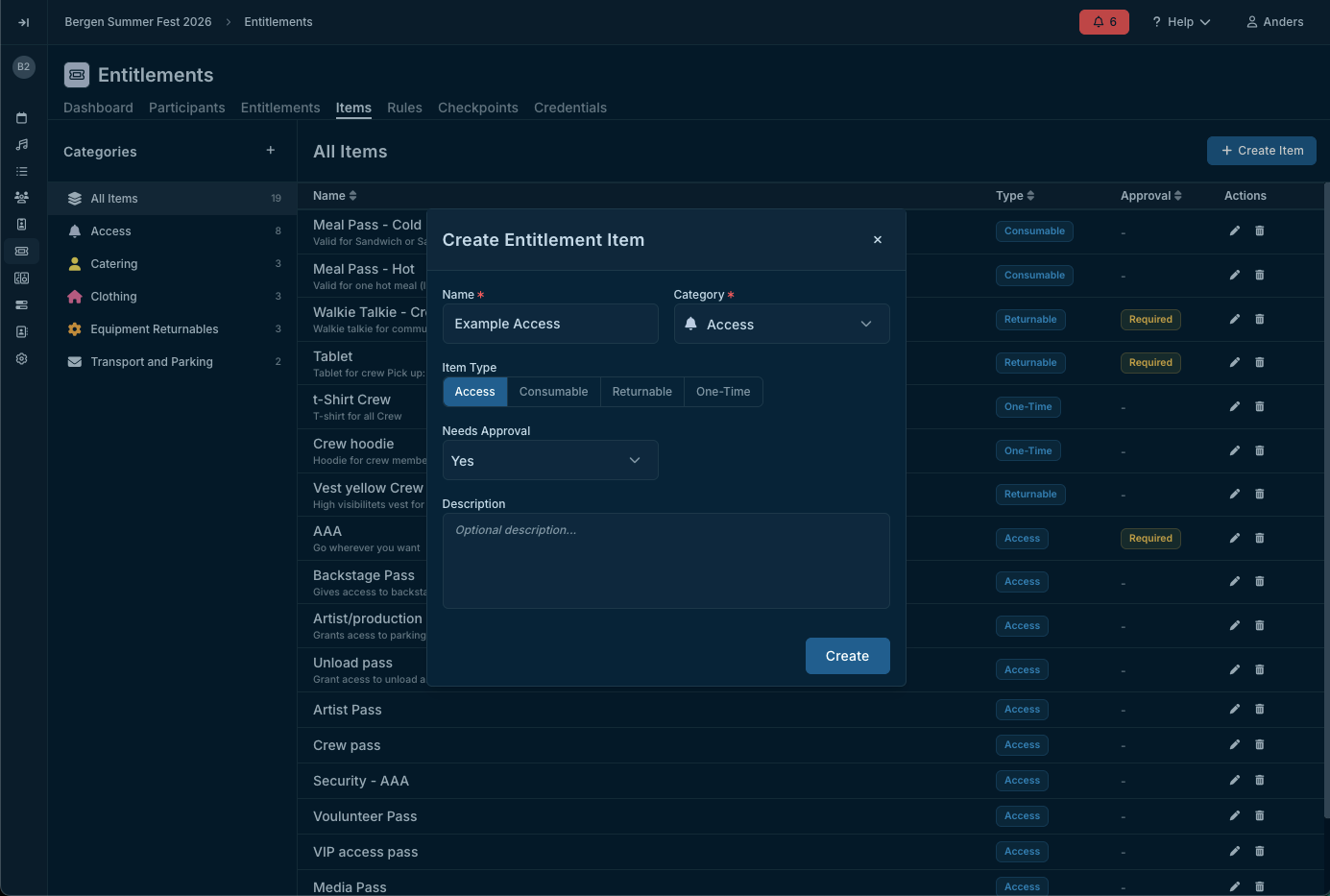Edit the Tablet item

tap(1235, 362)
